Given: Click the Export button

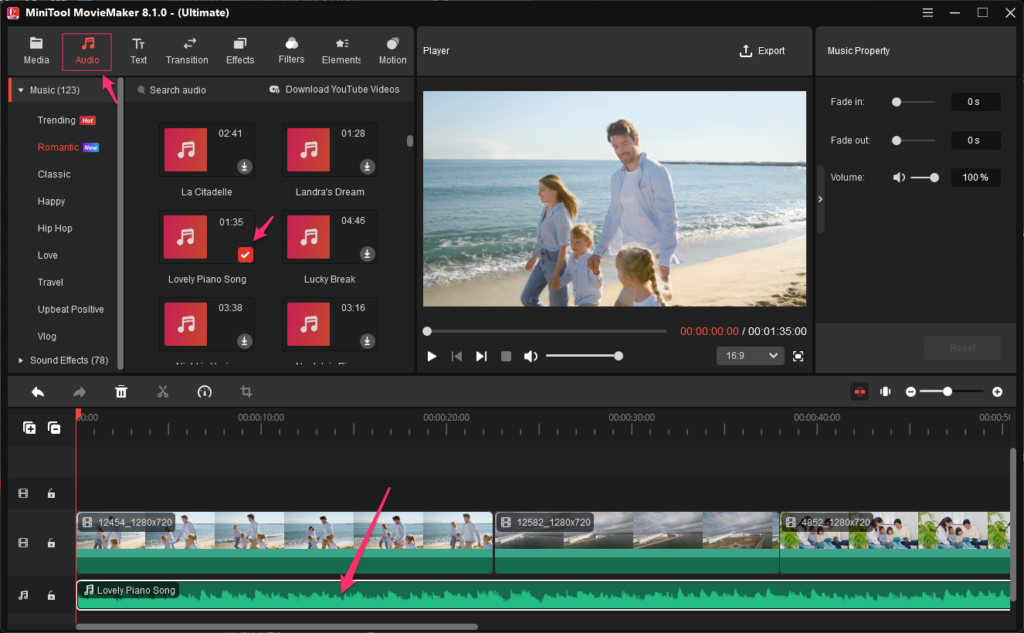Looking at the screenshot, I should (762, 51).
